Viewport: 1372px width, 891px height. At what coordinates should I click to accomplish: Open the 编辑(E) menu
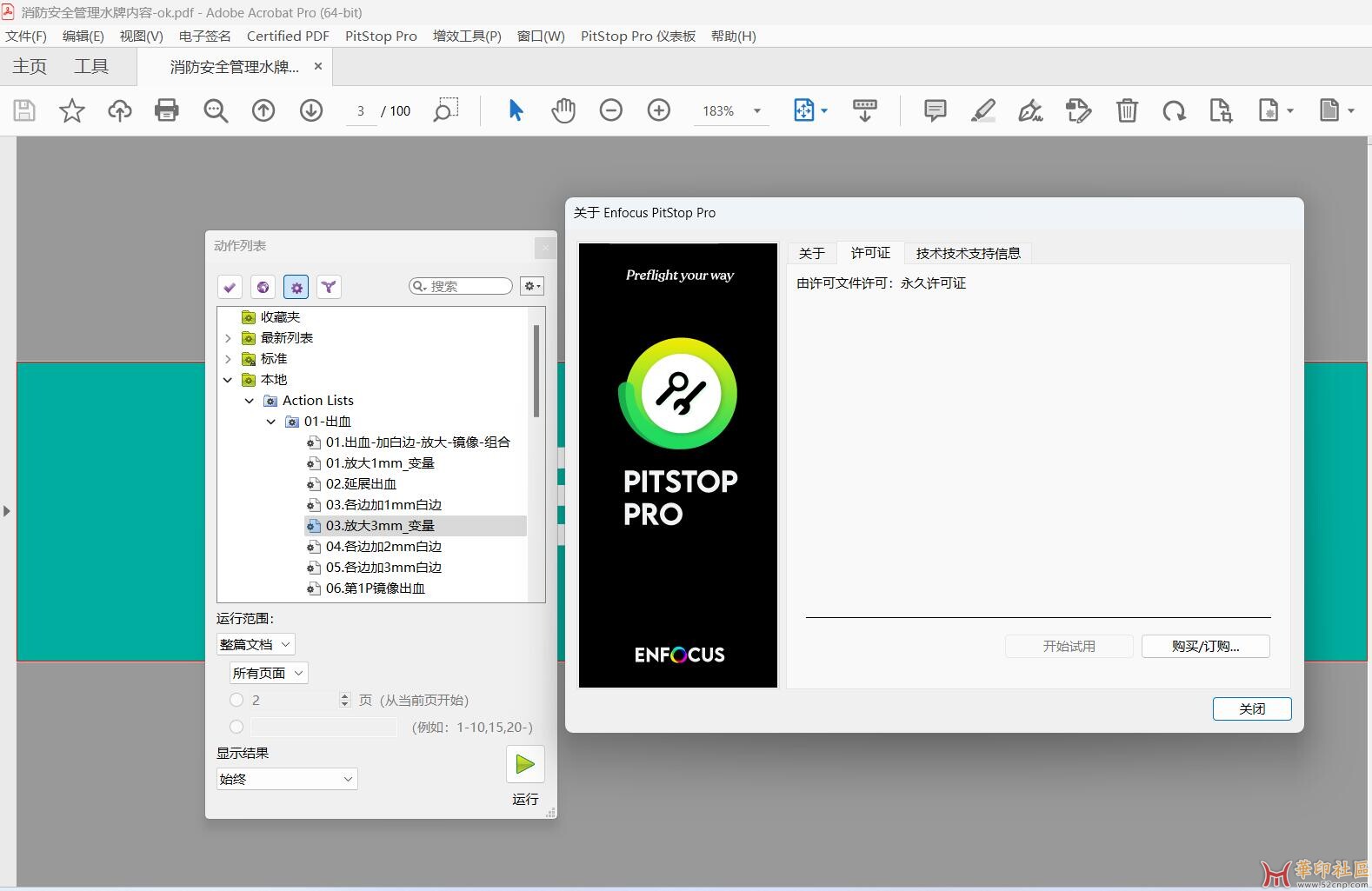(83, 36)
